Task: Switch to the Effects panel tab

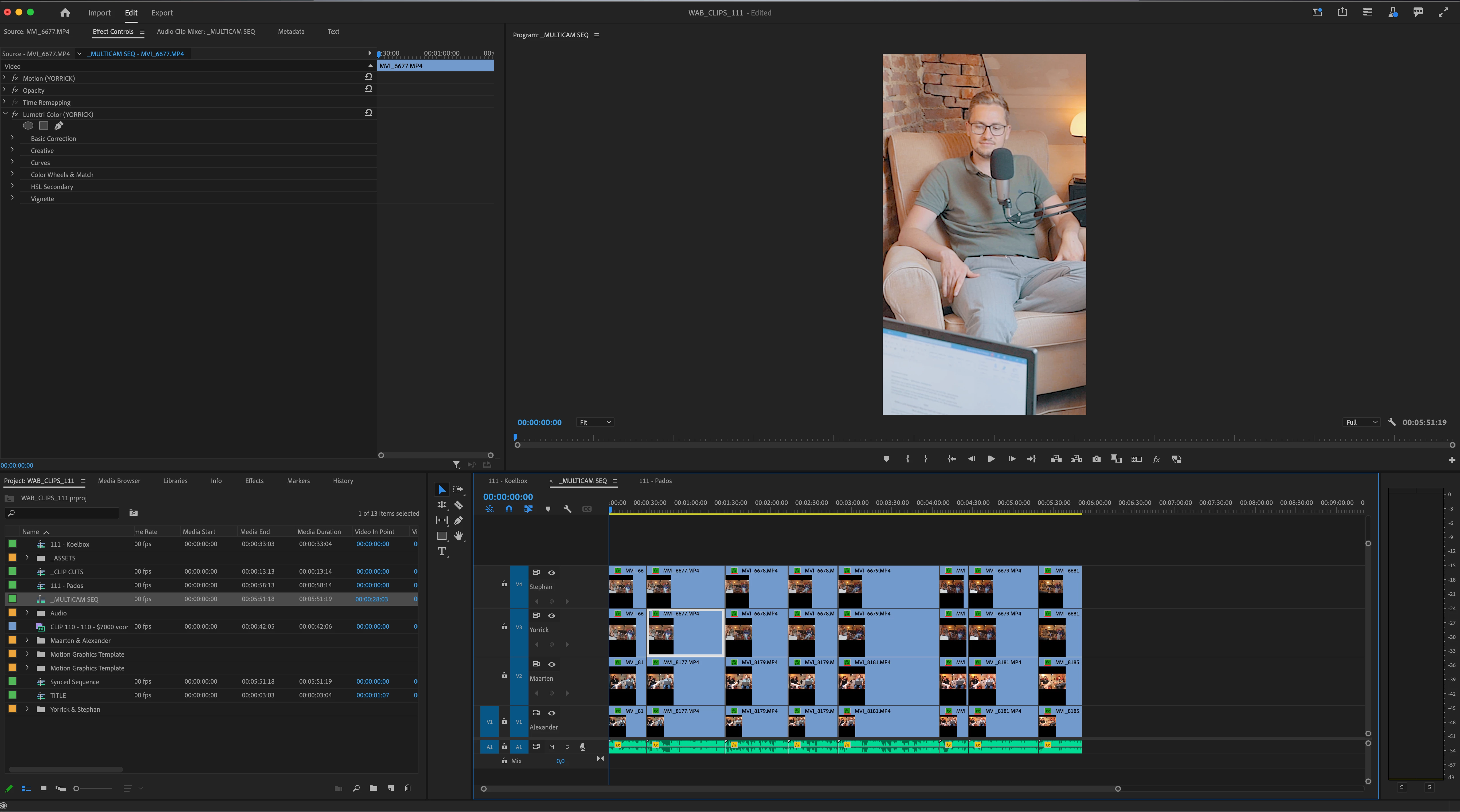Action: click(254, 480)
